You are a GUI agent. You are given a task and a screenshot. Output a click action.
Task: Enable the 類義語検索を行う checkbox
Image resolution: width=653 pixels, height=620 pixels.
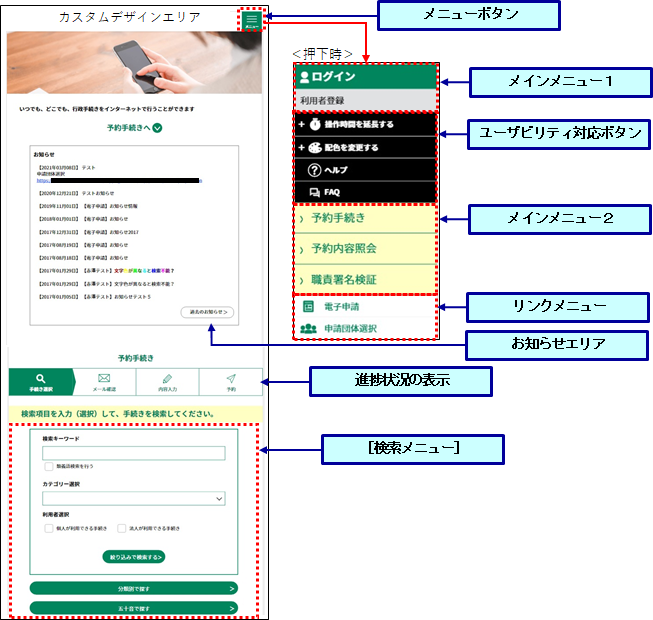point(48,466)
